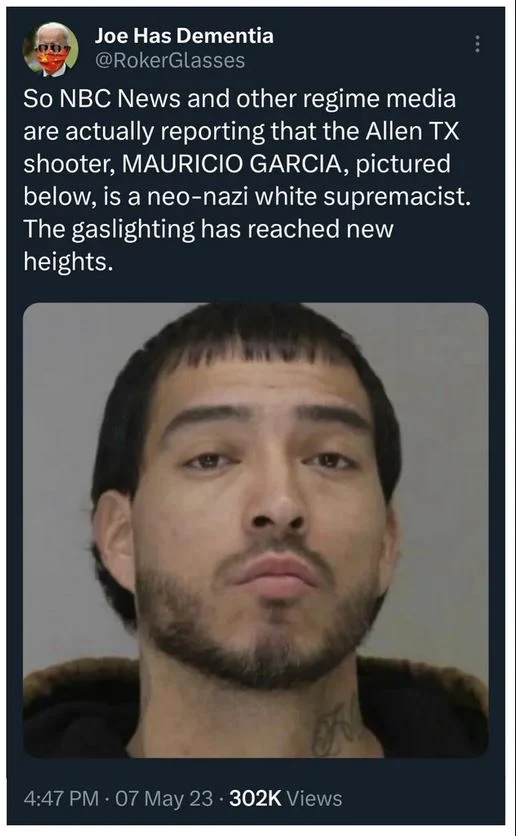Click the Views label next to 302K
The width and height of the screenshot is (516, 836).
click(x=315, y=798)
